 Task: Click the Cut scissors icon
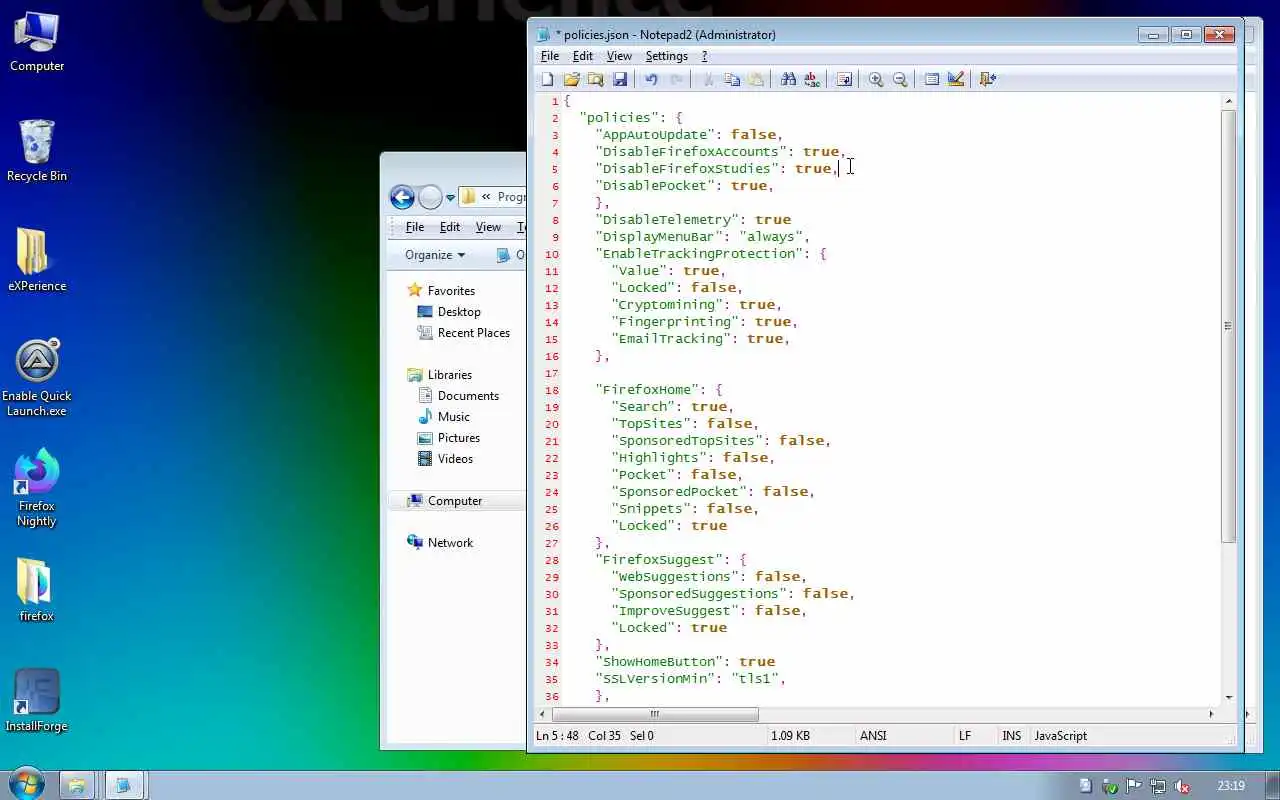point(708,79)
